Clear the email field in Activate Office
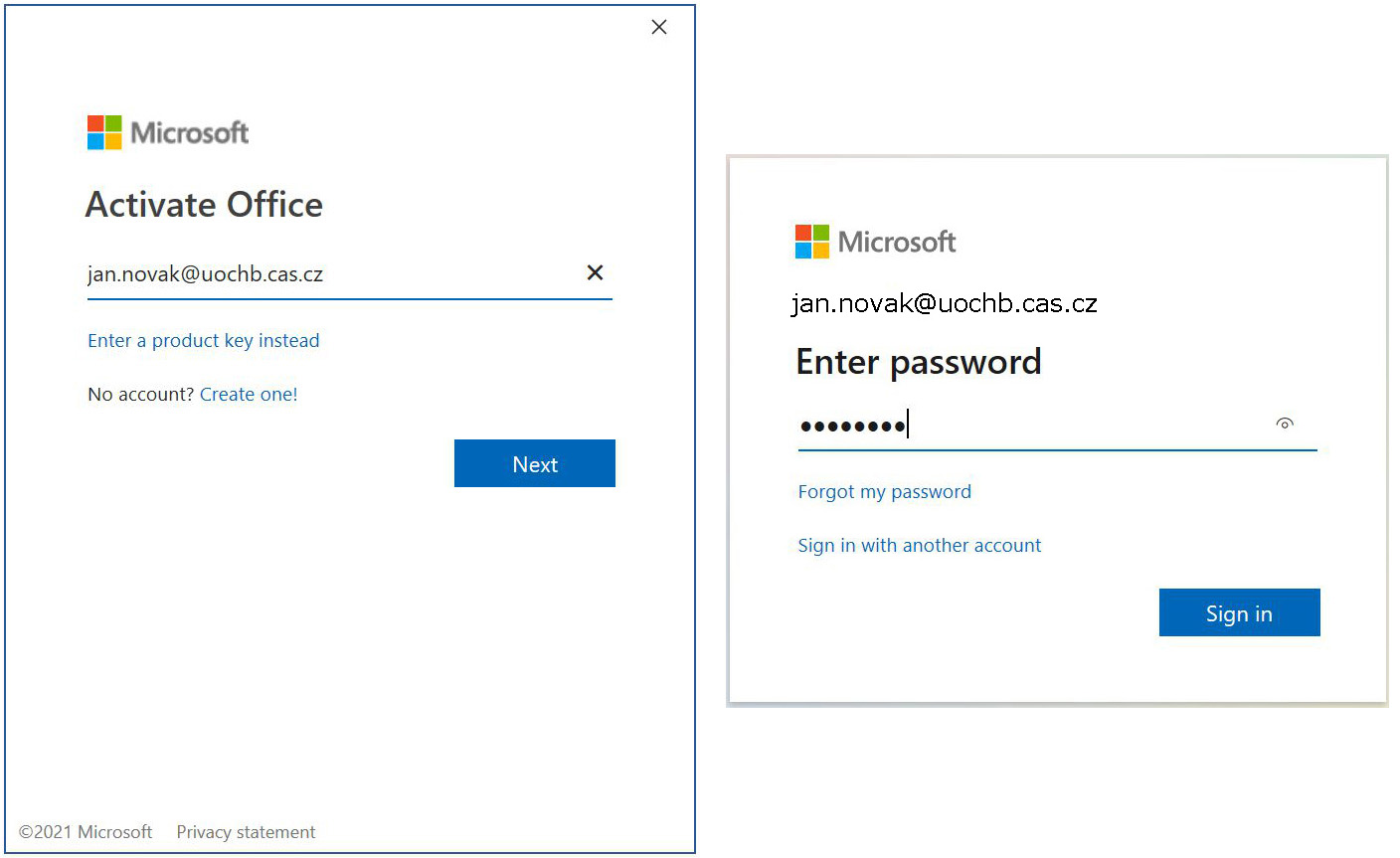1400x858 pixels. (595, 272)
